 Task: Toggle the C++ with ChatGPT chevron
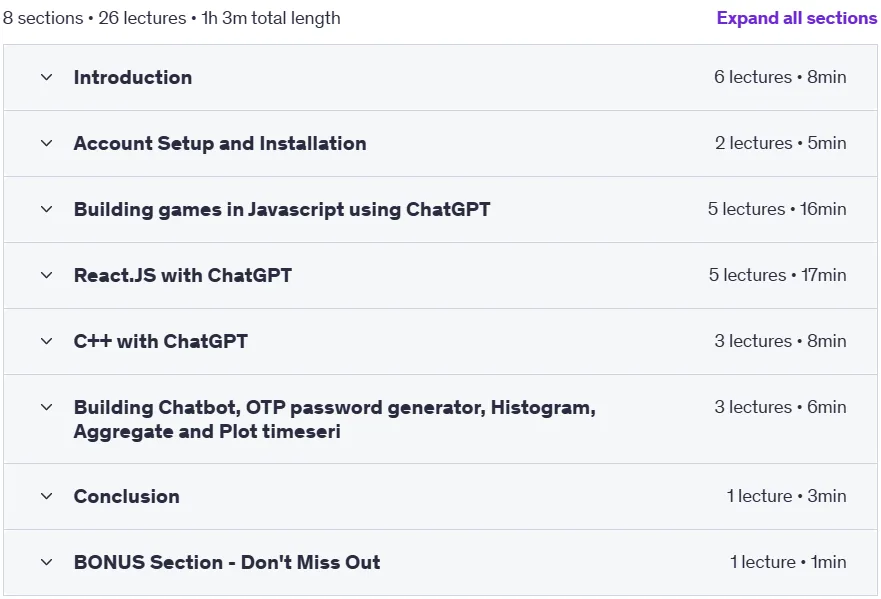[x=47, y=341]
